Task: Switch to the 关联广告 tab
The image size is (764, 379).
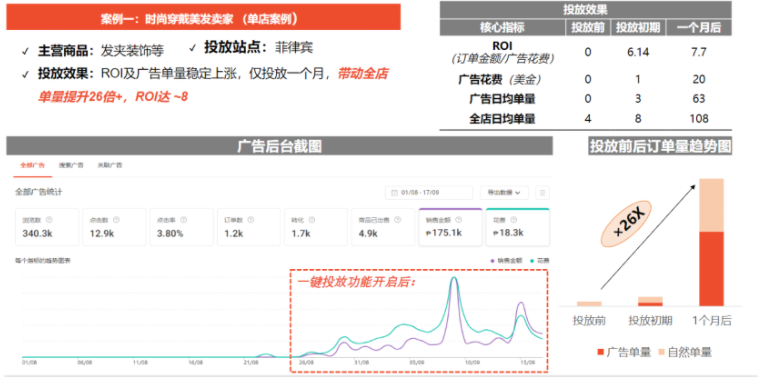Action: [110, 165]
